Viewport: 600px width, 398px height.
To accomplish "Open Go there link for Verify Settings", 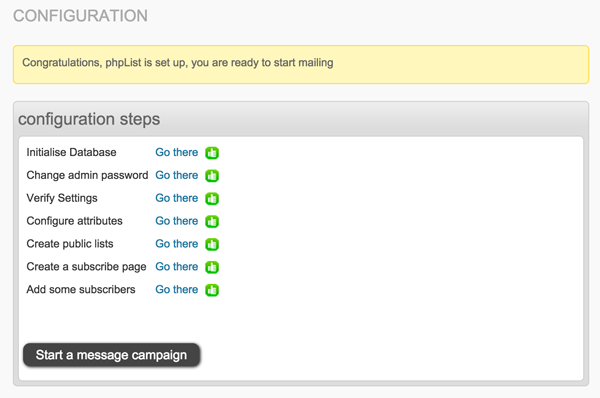I will (177, 198).
